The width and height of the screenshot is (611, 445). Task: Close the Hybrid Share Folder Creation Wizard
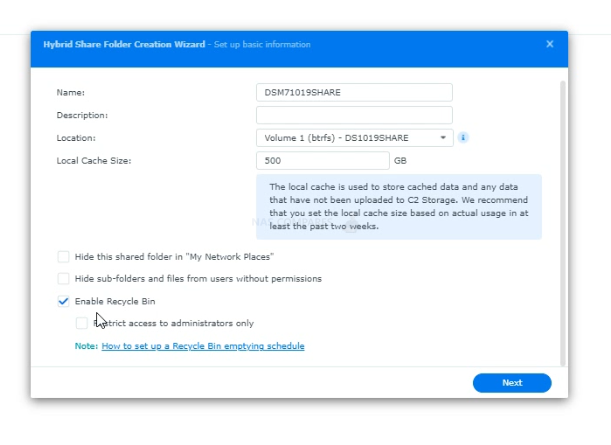coord(549,44)
